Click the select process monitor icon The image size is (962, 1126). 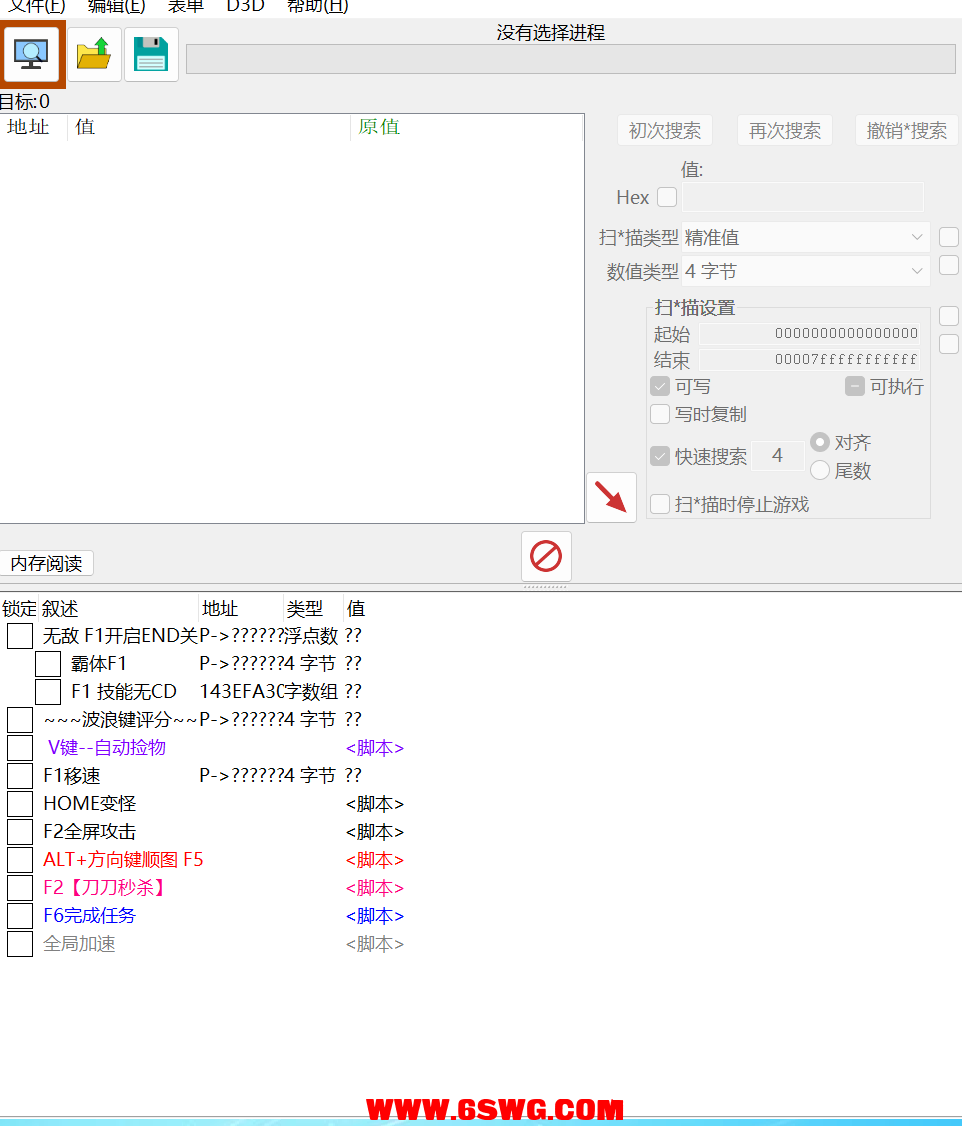click(x=32, y=54)
